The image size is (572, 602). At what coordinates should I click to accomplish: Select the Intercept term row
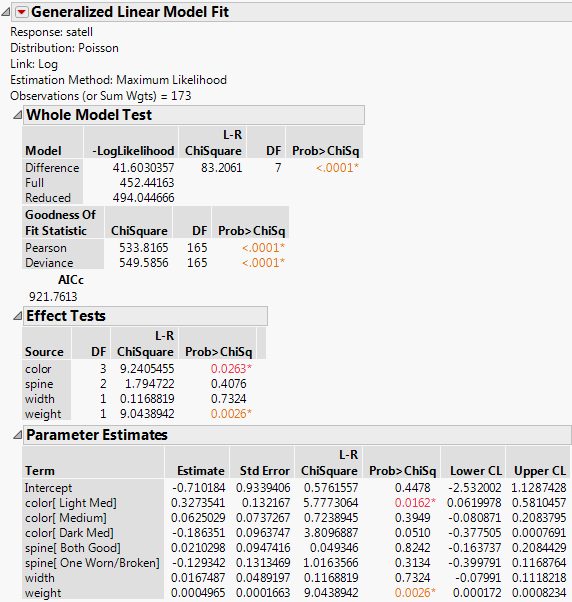point(48,488)
